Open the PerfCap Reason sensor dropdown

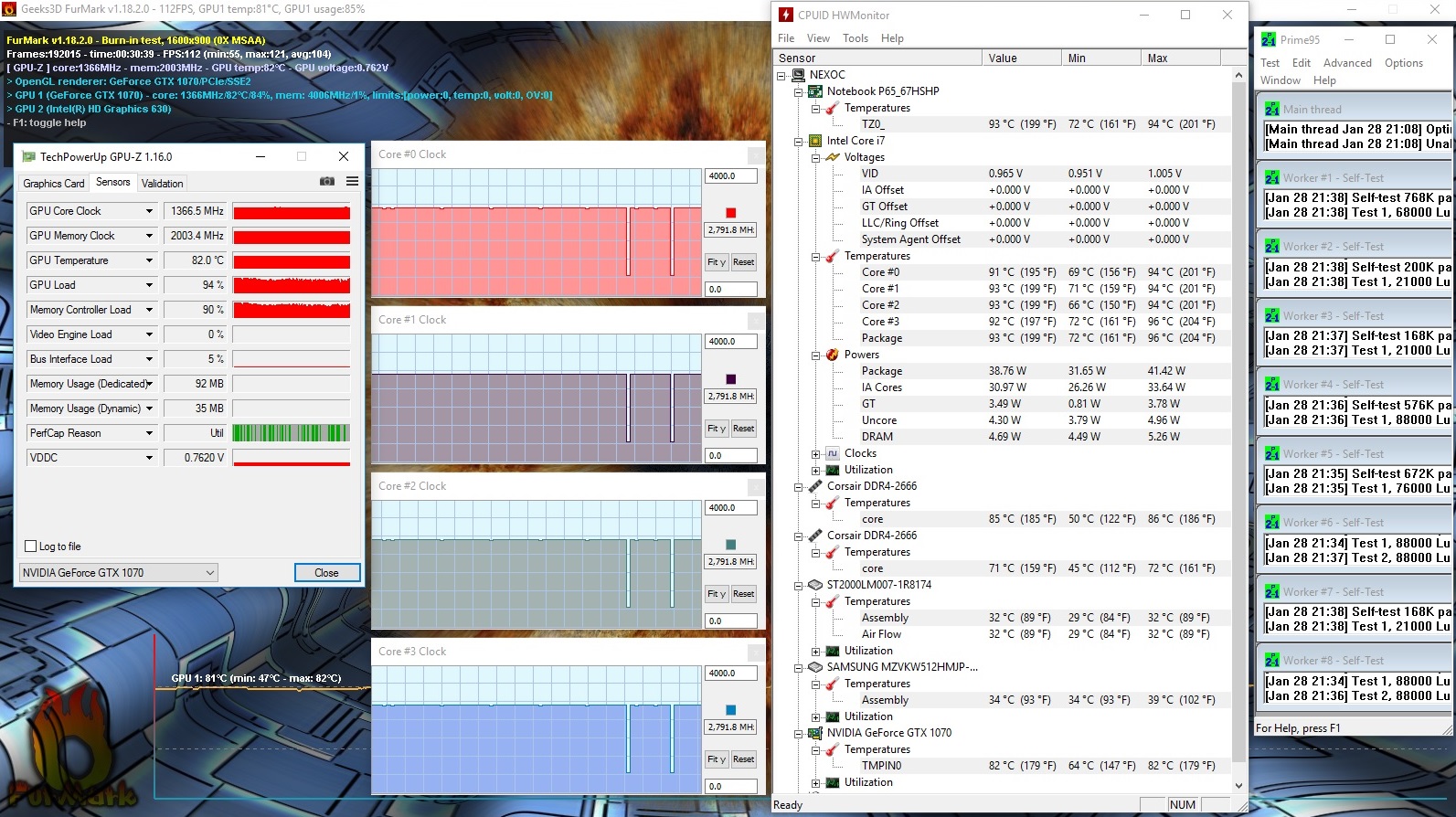[x=149, y=433]
